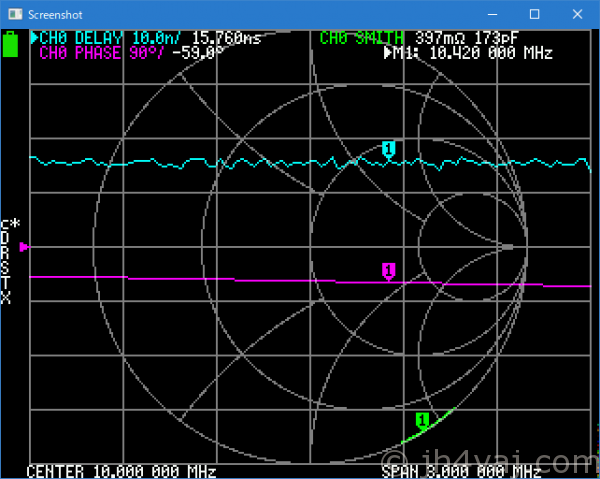The height and width of the screenshot is (479, 600).
Task: Click the magenta reference position triangle
Action: (x=25, y=246)
